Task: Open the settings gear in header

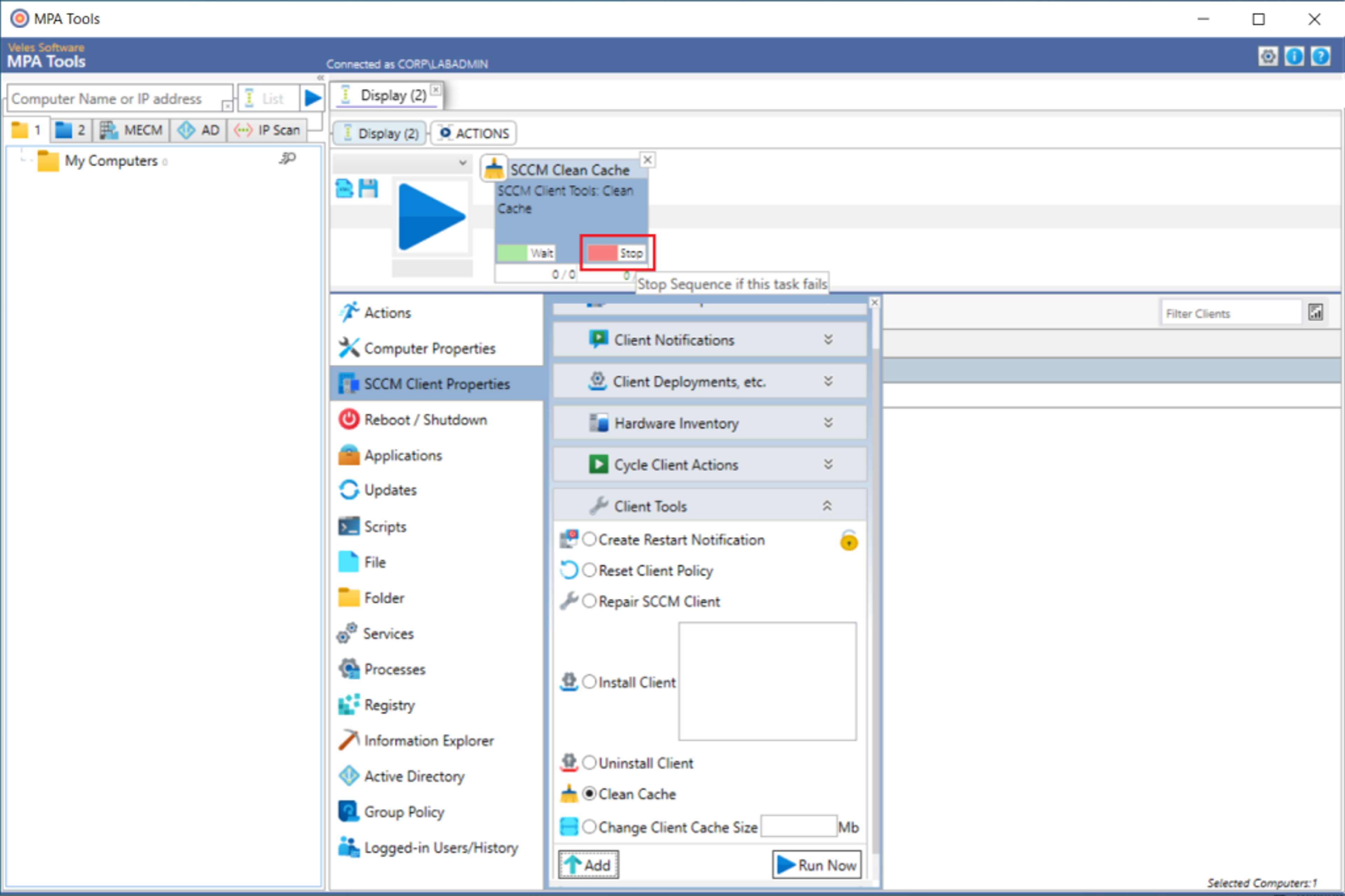Action: tap(1268, 56)
